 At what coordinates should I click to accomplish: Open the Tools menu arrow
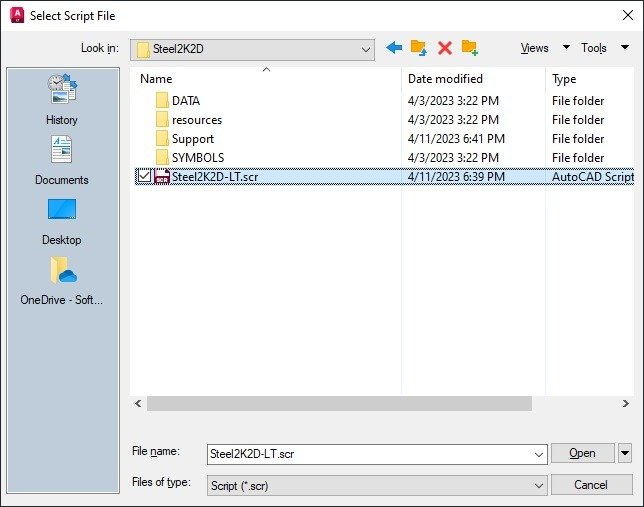[x=625, y=47]
